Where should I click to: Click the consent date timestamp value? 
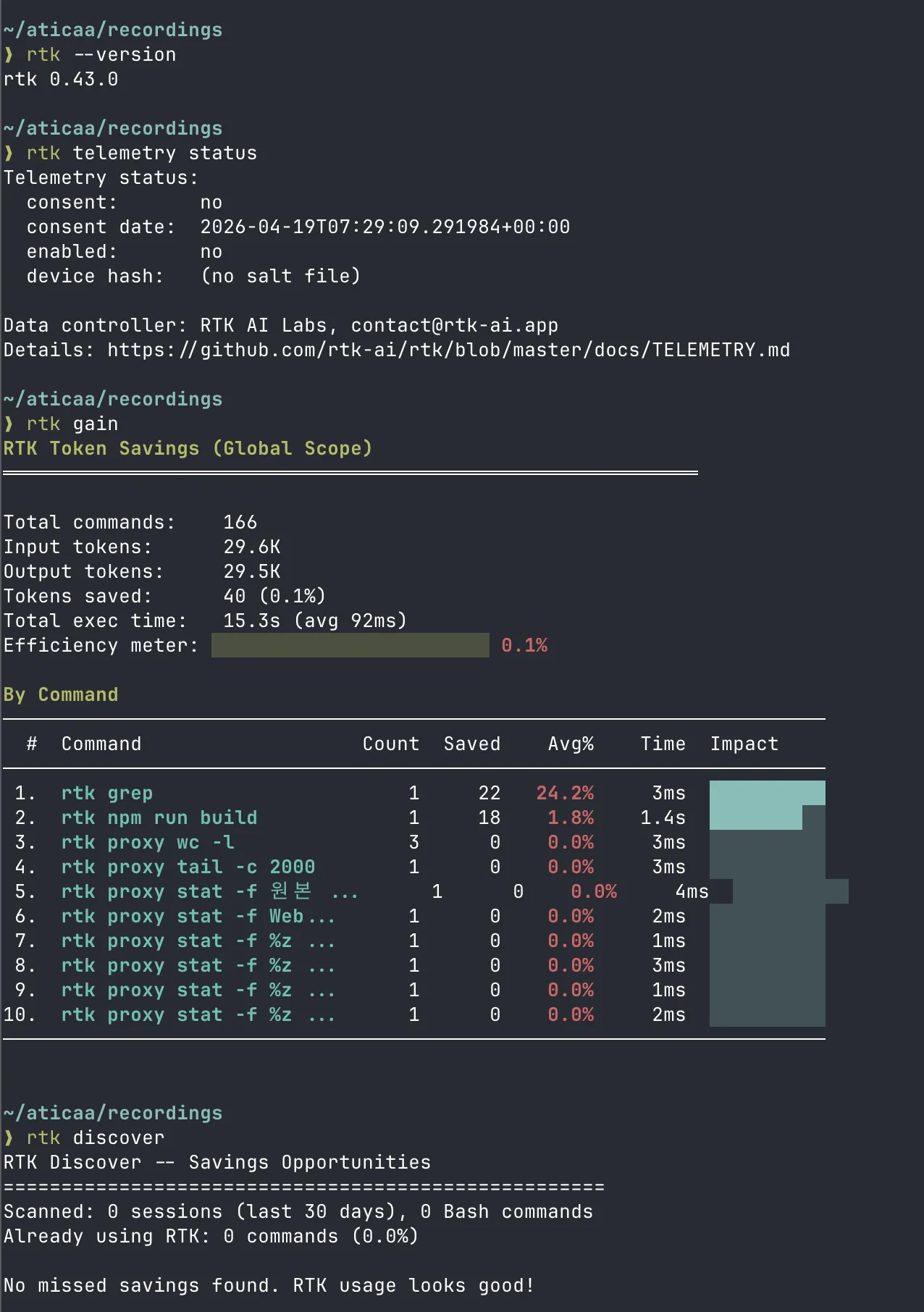[385, 227]
